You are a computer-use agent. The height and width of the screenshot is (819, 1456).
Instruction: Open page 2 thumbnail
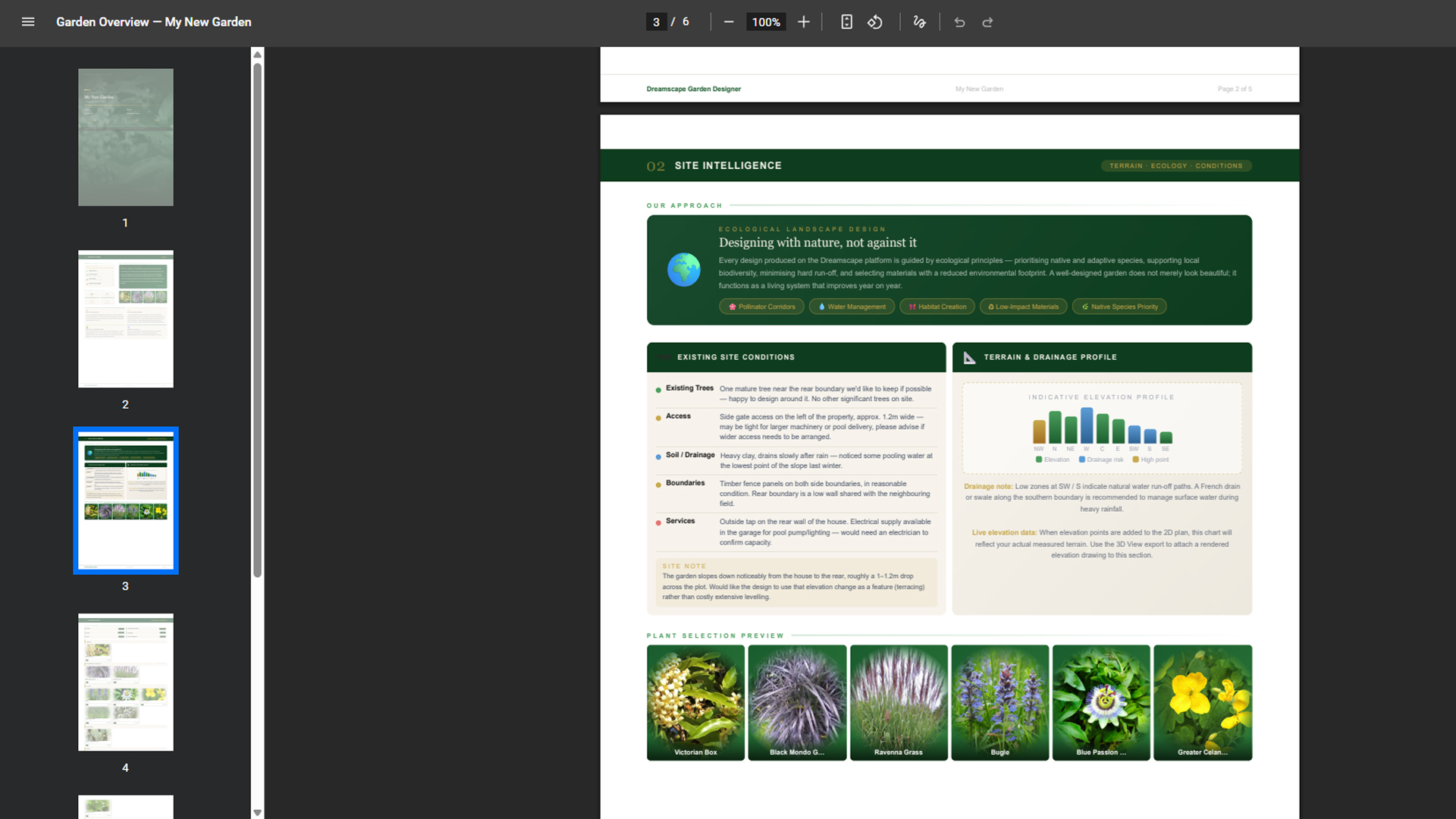[x=126, y=318]
